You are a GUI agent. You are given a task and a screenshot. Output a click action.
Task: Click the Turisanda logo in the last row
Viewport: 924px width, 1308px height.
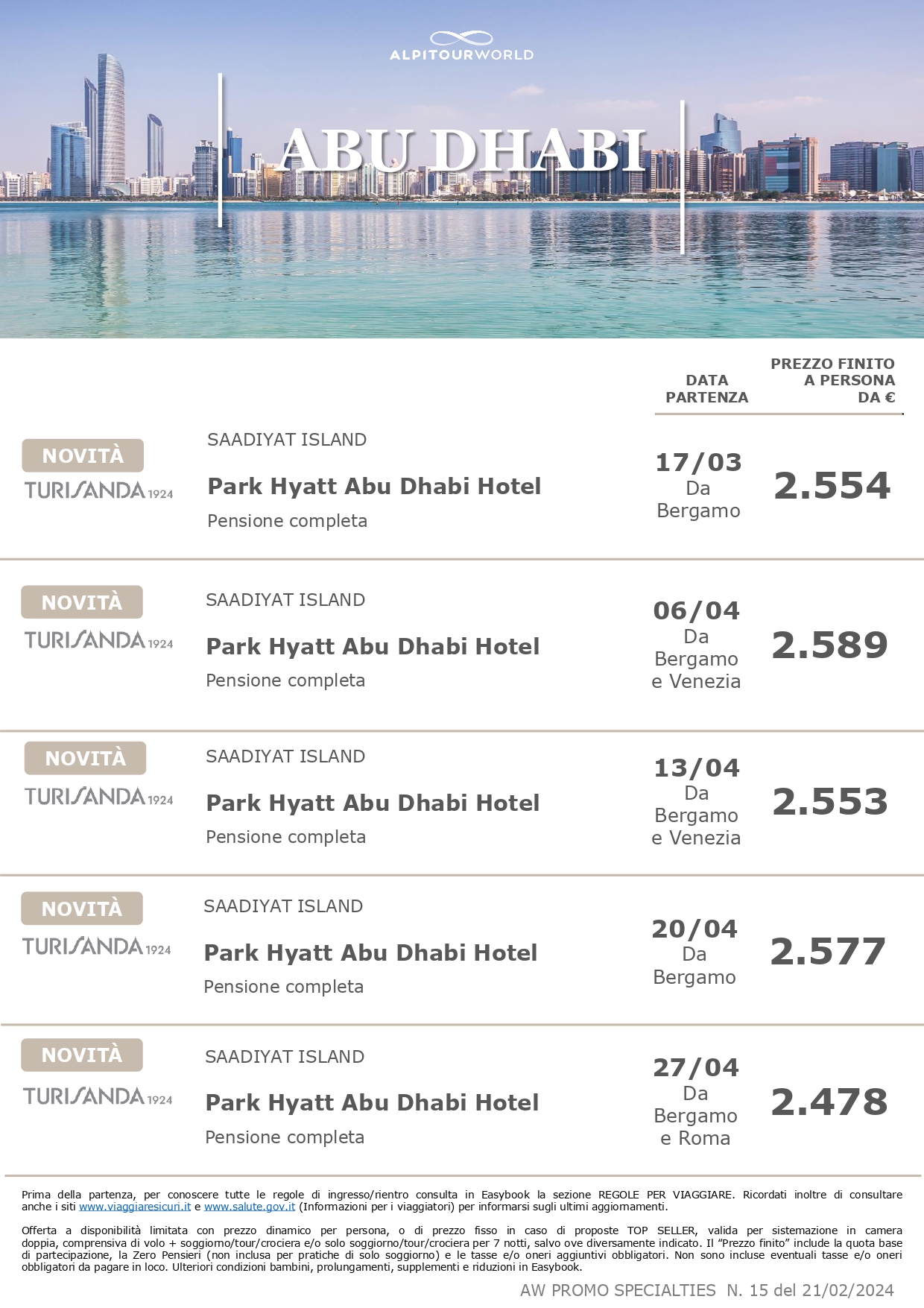(98, 1096)
